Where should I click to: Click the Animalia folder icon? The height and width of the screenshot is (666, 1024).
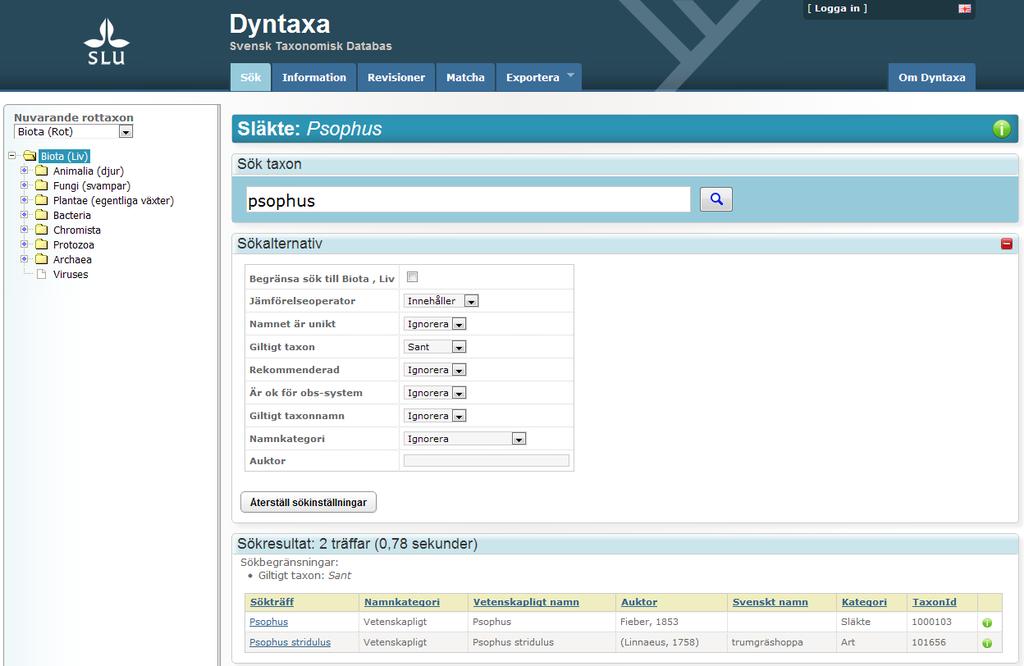42,170
